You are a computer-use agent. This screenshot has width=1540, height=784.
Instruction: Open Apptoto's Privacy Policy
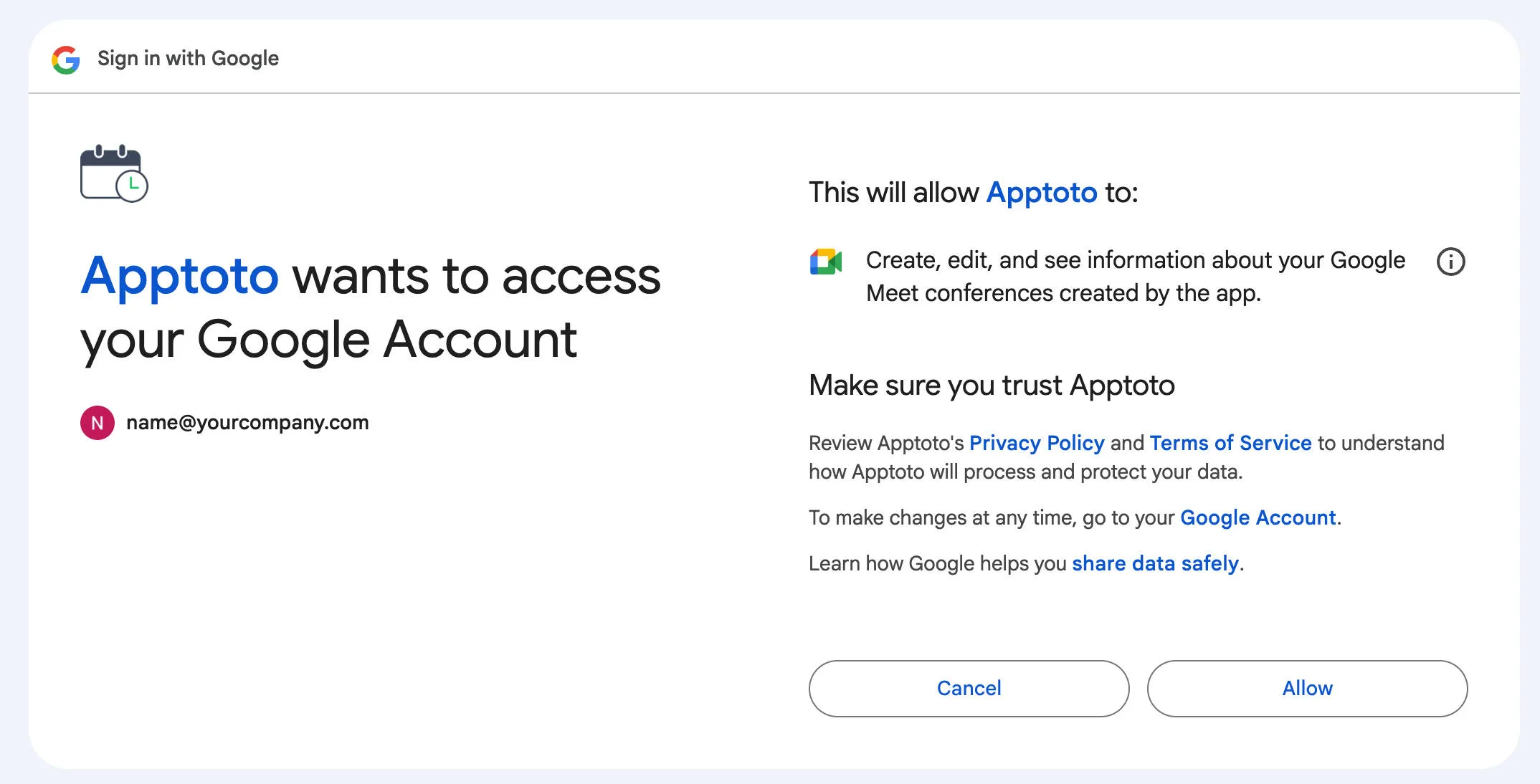coord(1037,443)
